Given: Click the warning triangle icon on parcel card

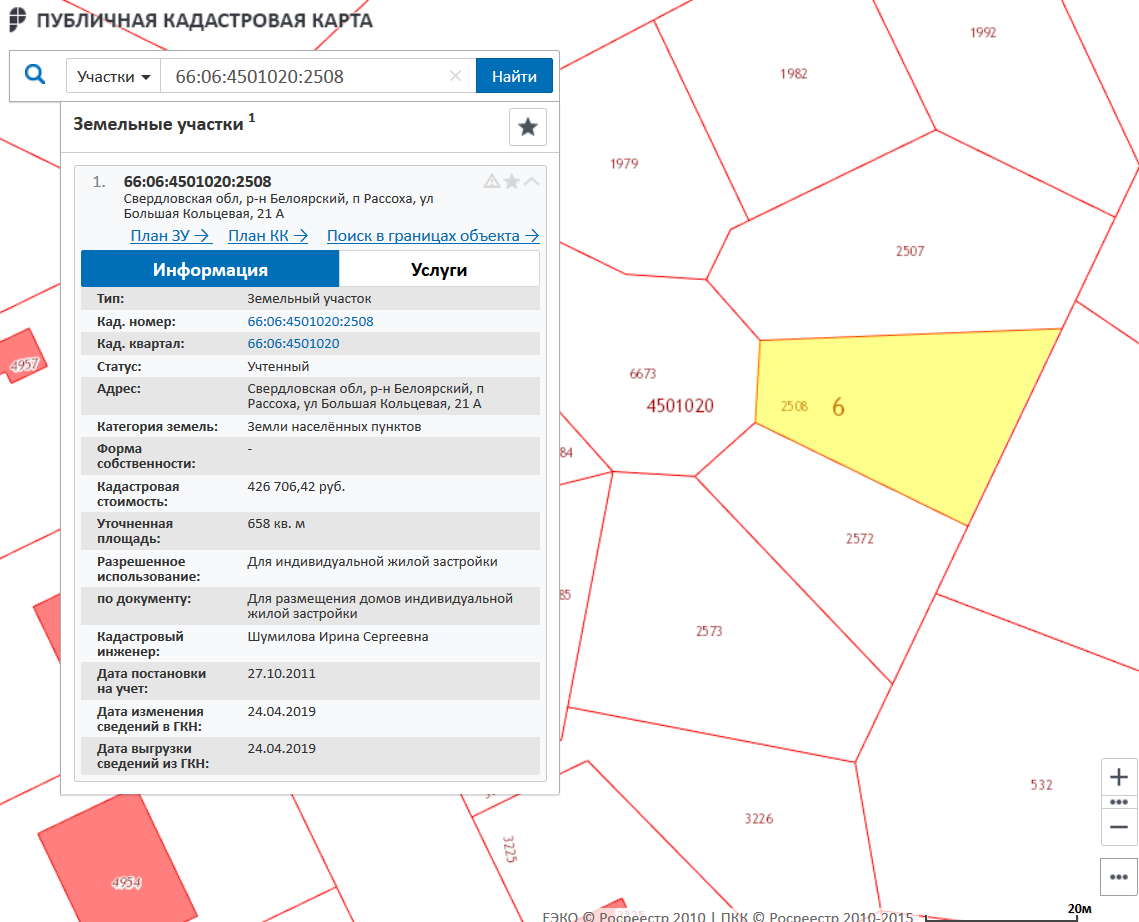Looking at the screenshot, I should 491,181.
